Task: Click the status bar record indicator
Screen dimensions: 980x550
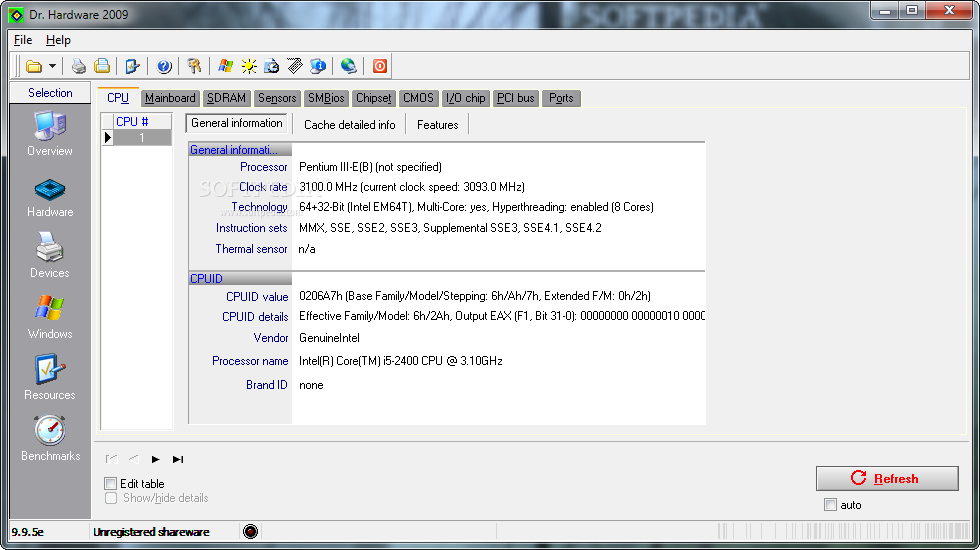Action: (250, 532)
